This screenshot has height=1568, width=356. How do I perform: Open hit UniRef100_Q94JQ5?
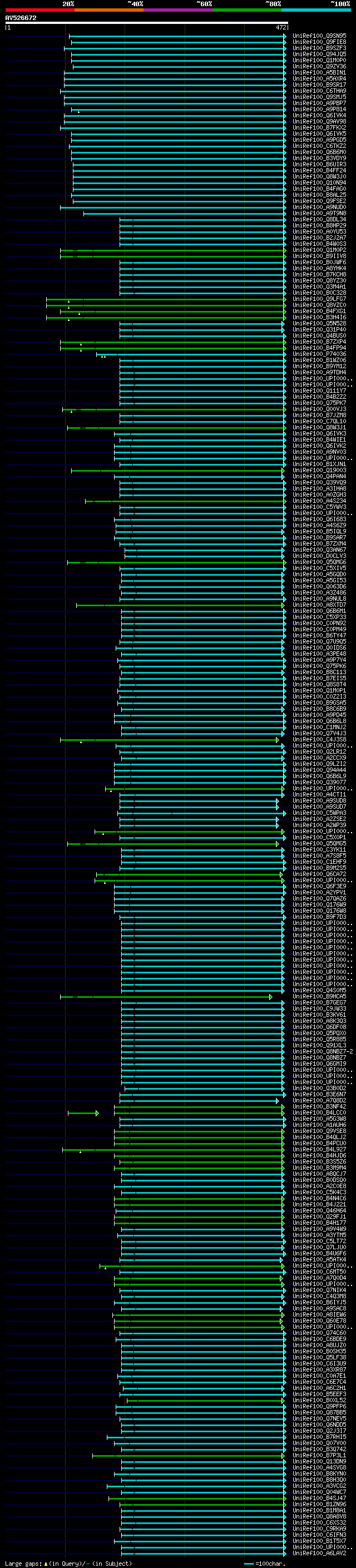point(319,54)
